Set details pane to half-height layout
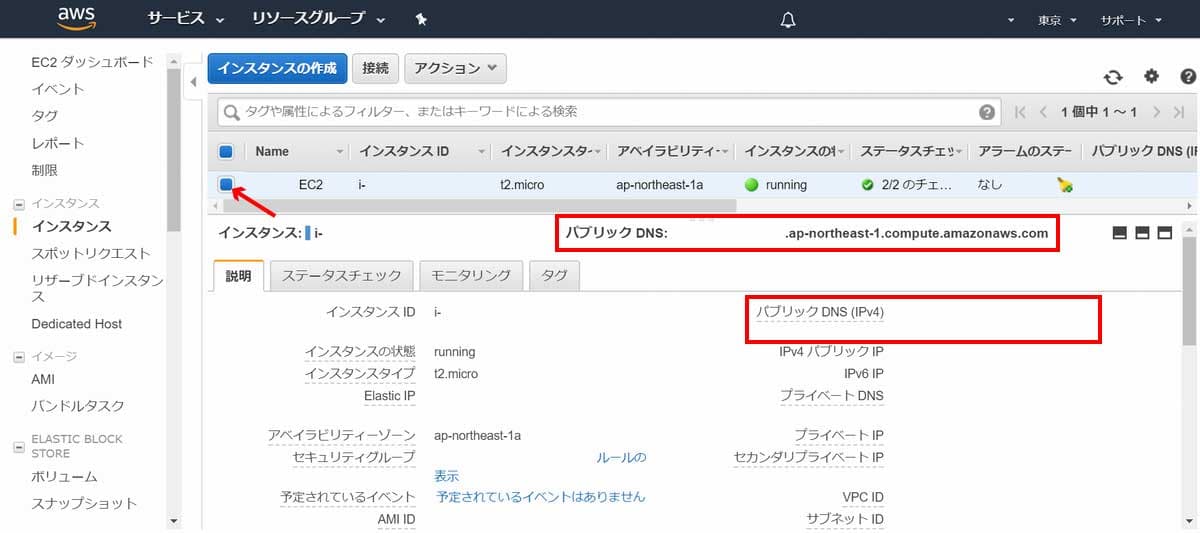 1142,233
